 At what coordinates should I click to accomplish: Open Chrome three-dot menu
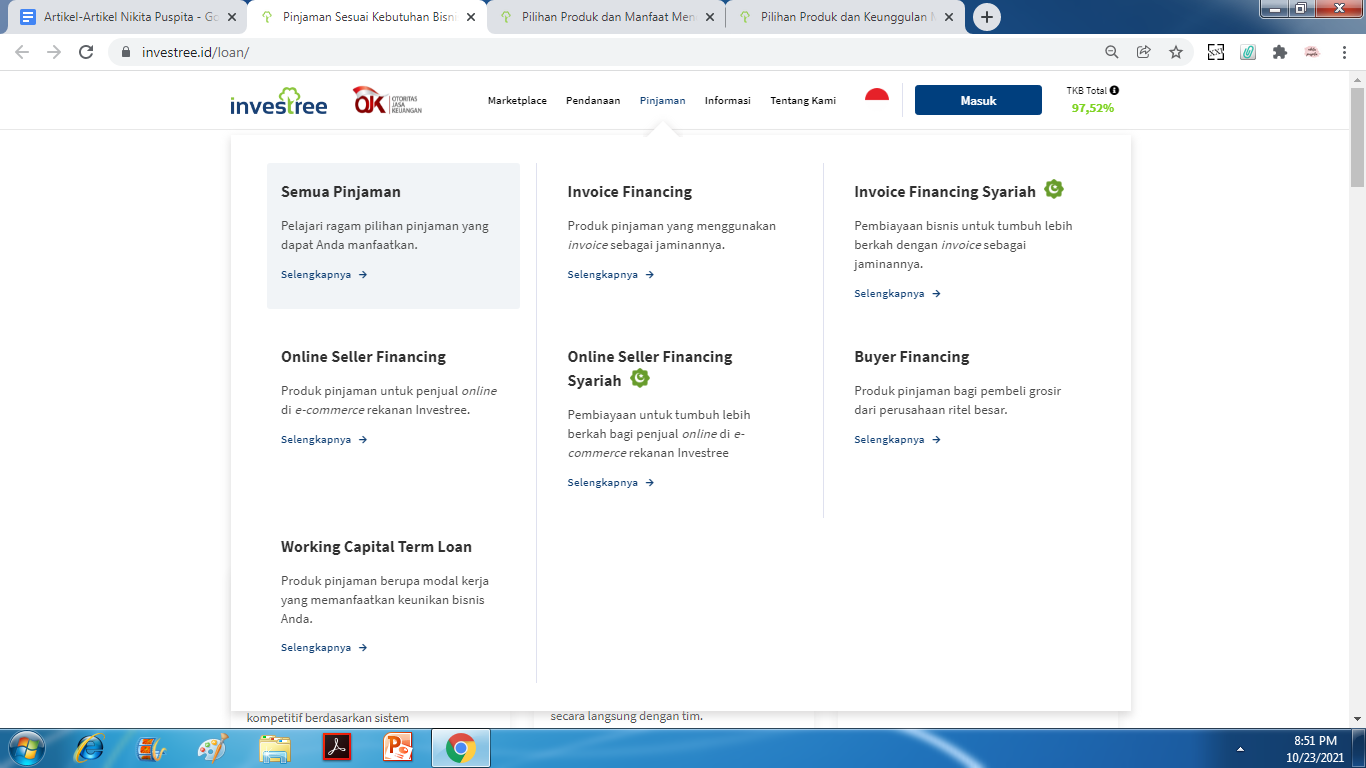(1344, 52)
